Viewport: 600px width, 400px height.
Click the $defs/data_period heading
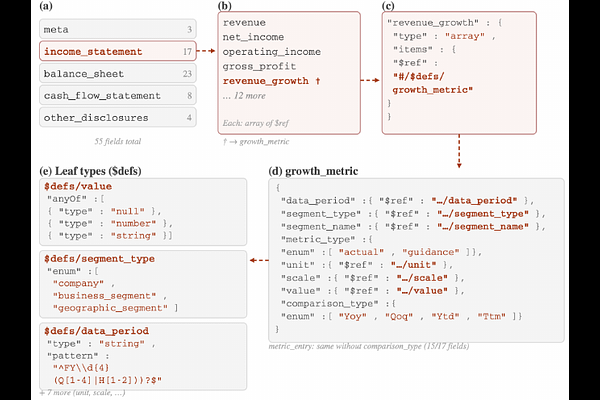click(95, 329)
